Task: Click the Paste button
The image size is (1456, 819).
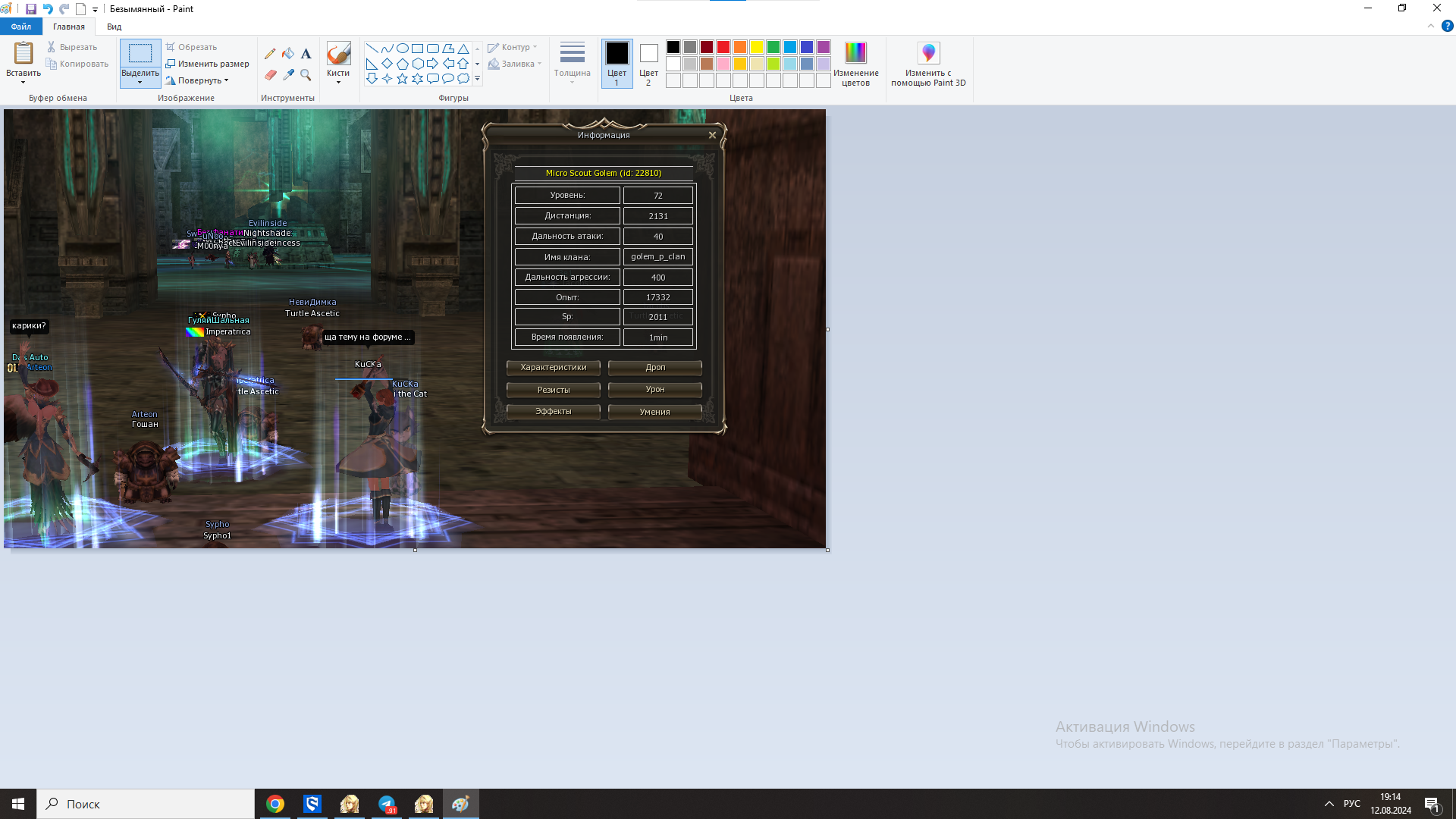Action: (x=24, y=54)
